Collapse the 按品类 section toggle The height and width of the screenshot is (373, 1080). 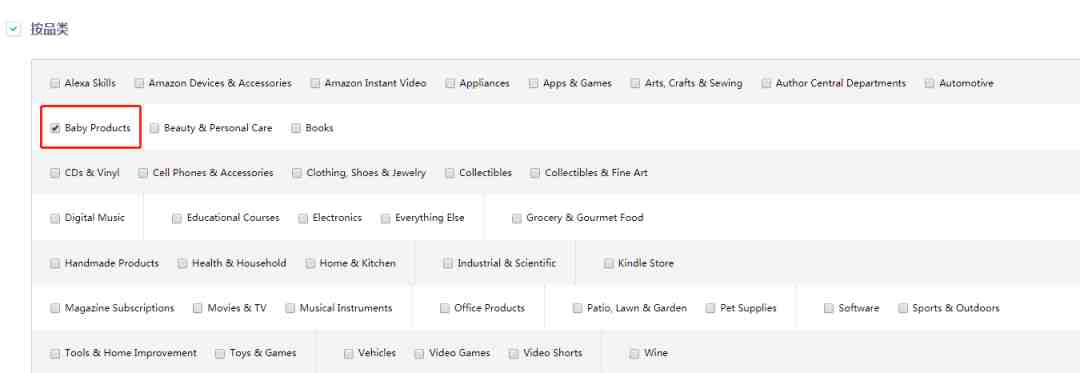(x=14, y=30)
